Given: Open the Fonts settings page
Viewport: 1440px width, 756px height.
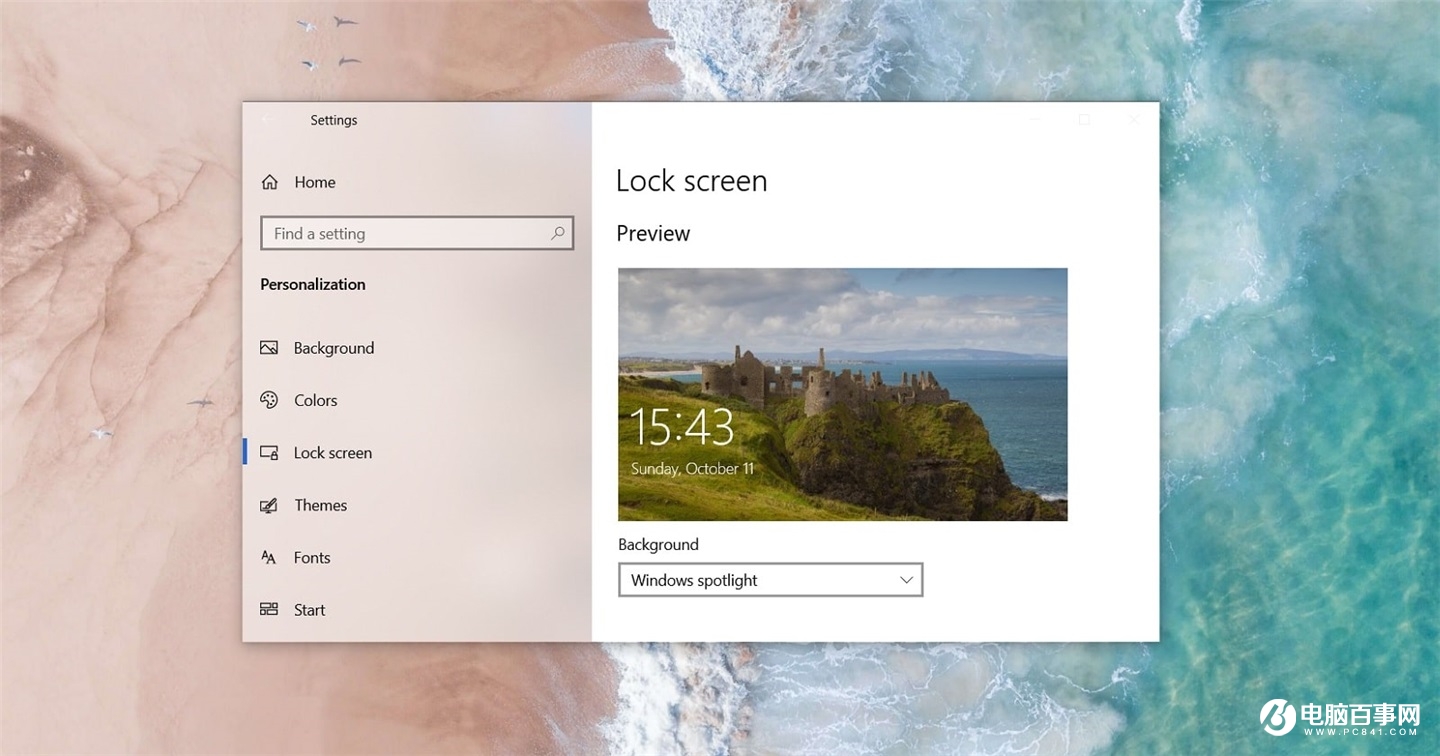Looking at the screenshot, I should click(x=312, y=557).
